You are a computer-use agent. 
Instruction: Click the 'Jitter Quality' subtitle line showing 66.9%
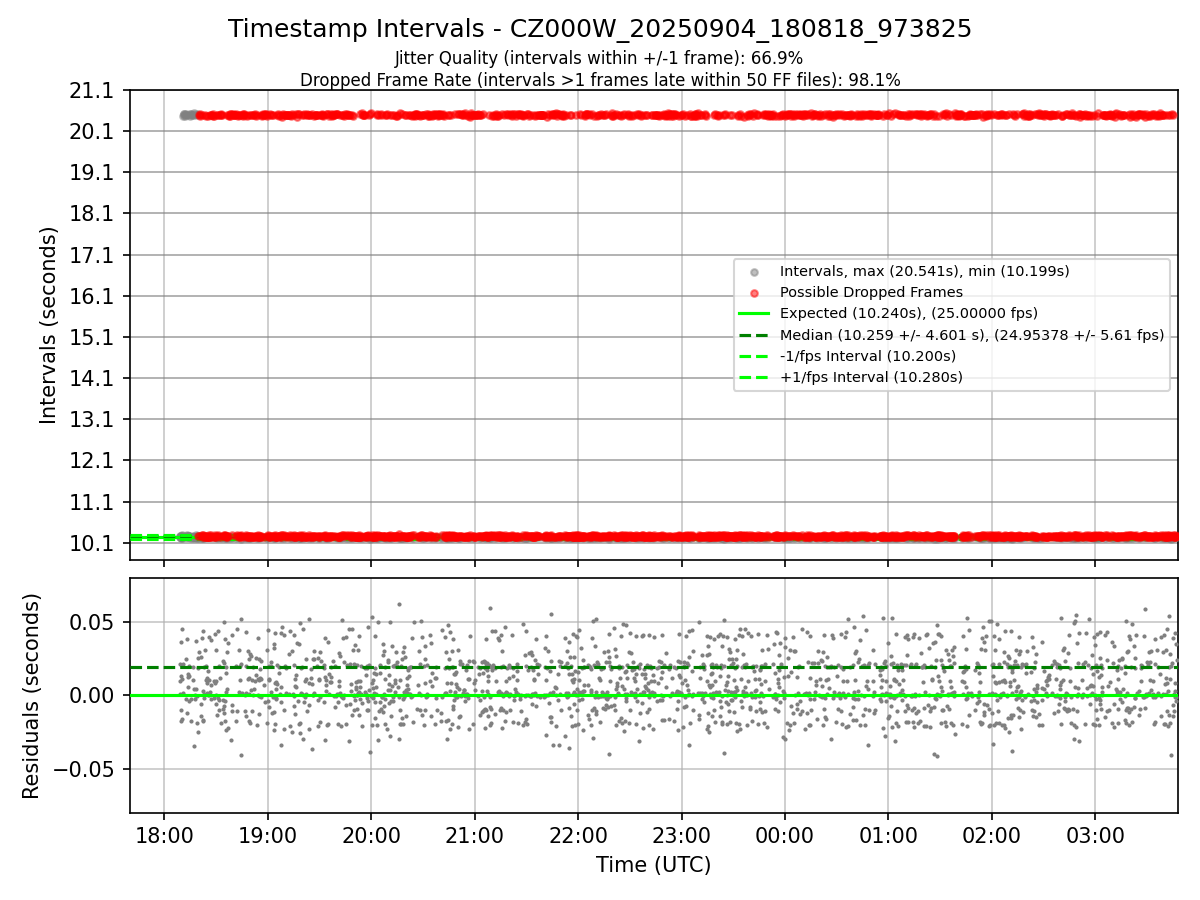click(x=599, y=58)
